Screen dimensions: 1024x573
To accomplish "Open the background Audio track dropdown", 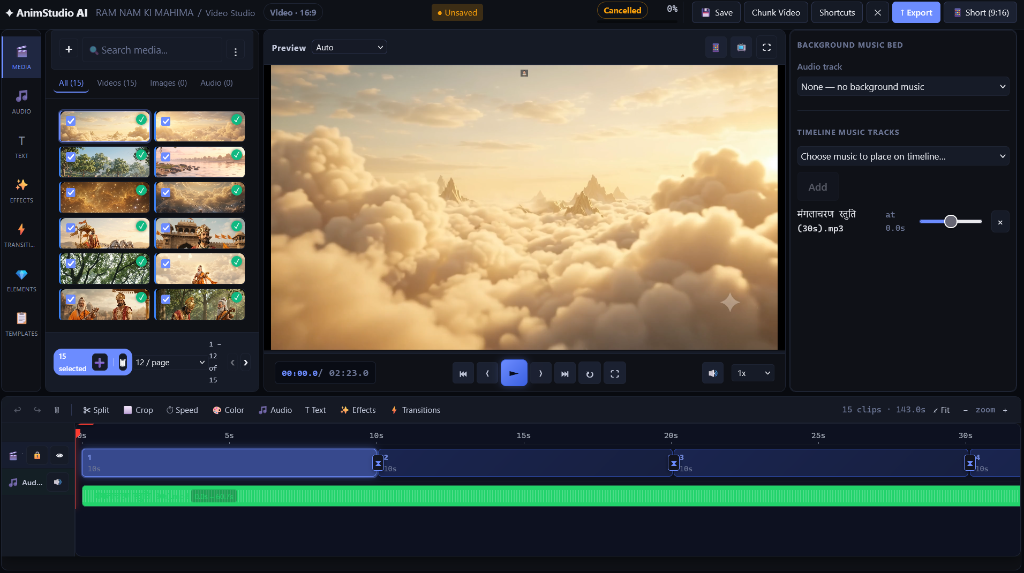I will 903,86.
